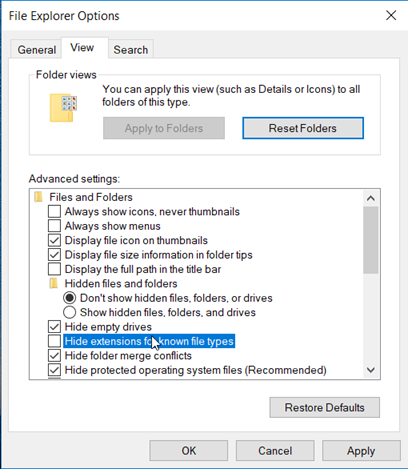This screenshot has height=469, width=408.
Task: Uncheck Hide empty drives
Action: (54, 327)
